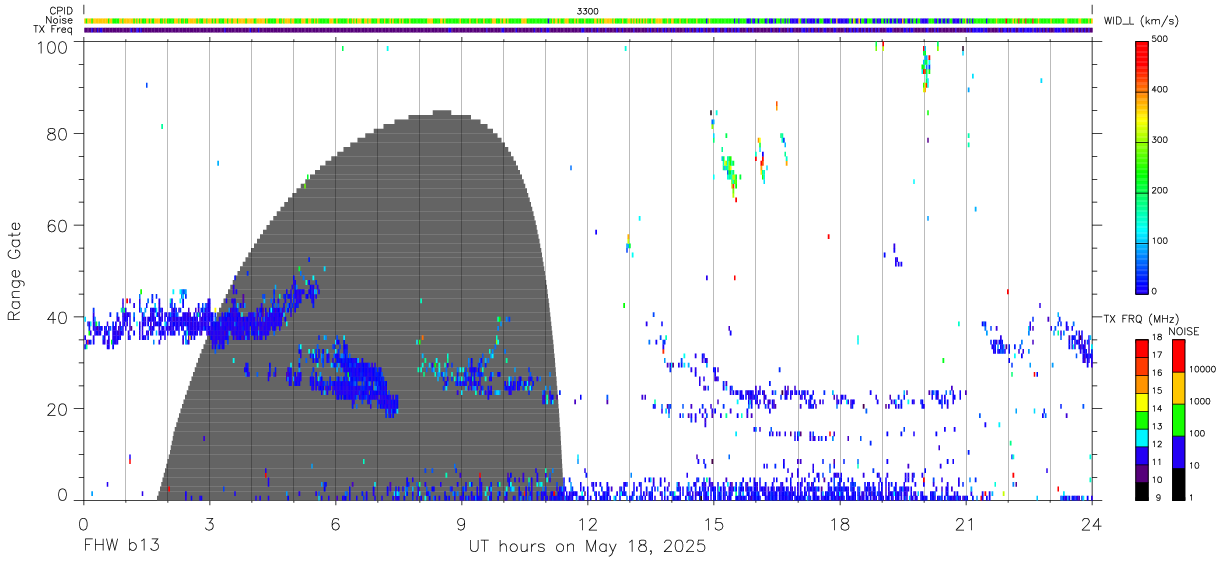Click the TX FRQ (MHz) legend title
Image resolution: width=1228 pixels, height=567 pixels.
1141,318
